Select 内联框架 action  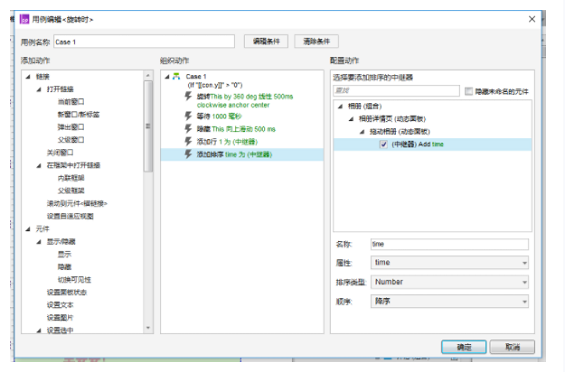(71, 178)
